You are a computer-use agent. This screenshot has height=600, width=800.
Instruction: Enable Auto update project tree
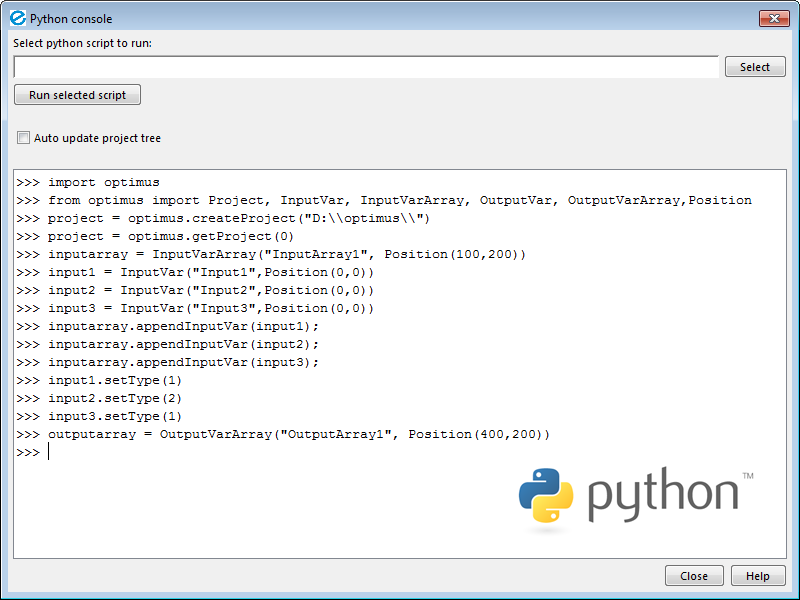coord(23,138)
